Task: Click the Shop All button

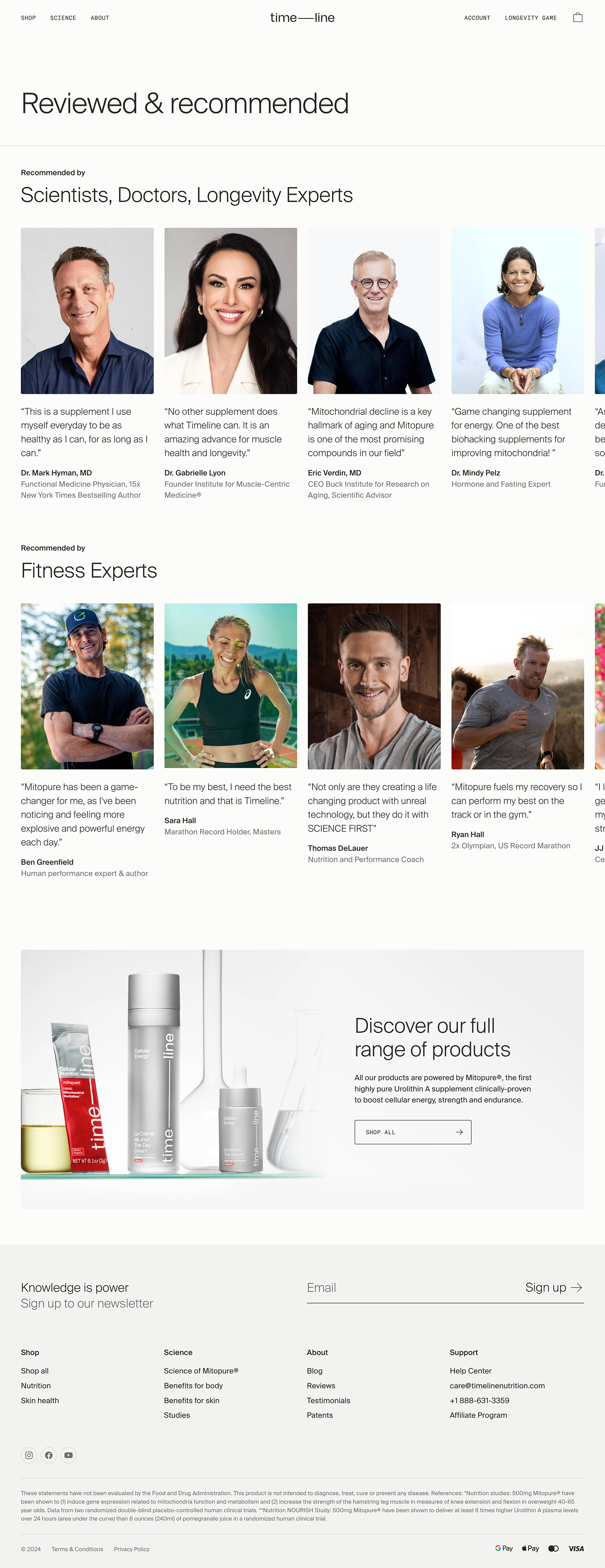Action: pyautogui.click(x=412, y=1132)
